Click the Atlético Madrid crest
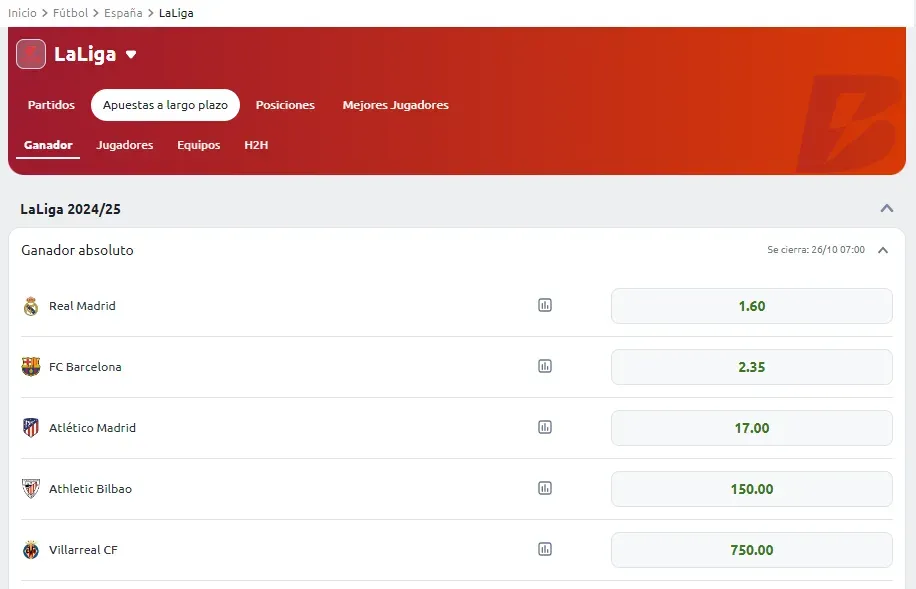 click(31, 428)
